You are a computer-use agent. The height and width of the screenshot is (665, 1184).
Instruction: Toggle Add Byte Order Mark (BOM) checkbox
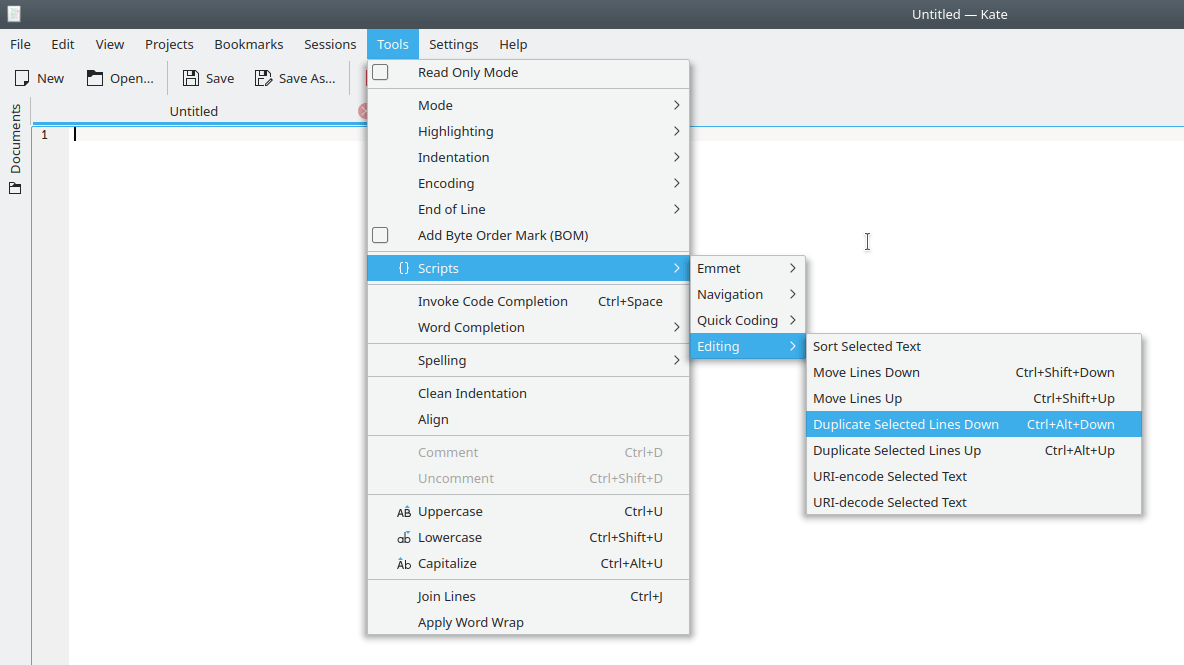(x=380, y=236)
